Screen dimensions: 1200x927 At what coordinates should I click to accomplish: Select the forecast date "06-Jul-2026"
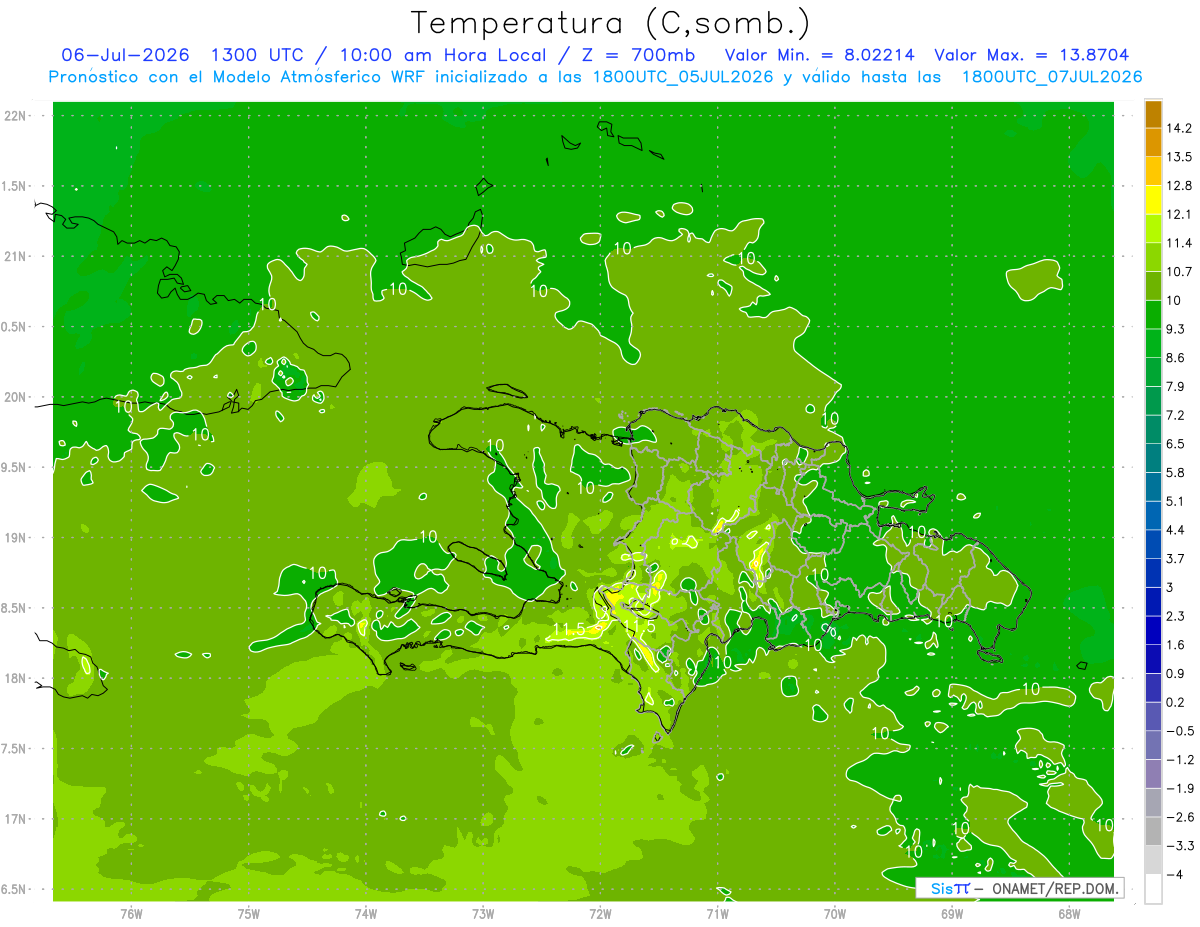pos(125,55)
